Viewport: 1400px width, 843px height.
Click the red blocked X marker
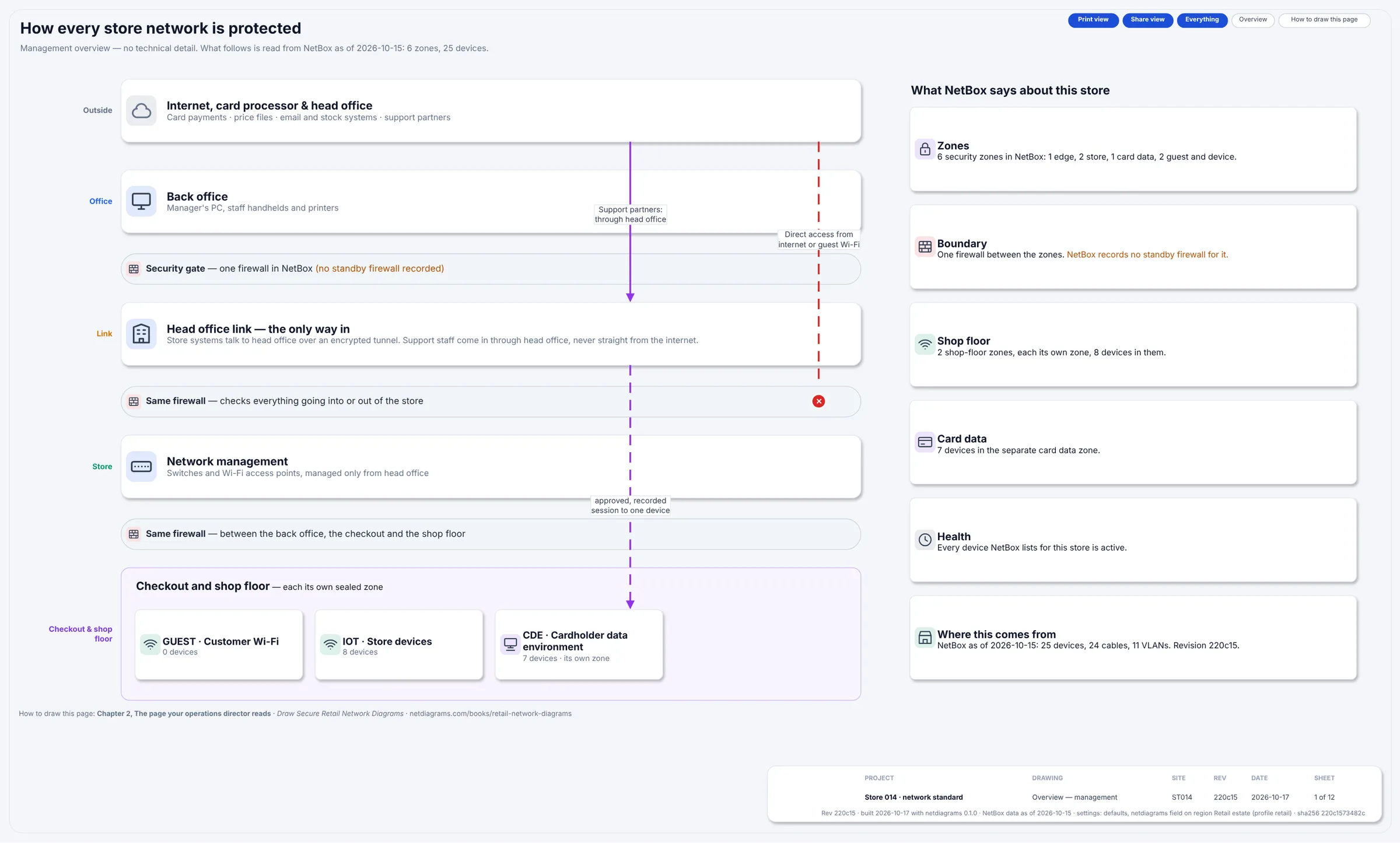tap(818, 401)
